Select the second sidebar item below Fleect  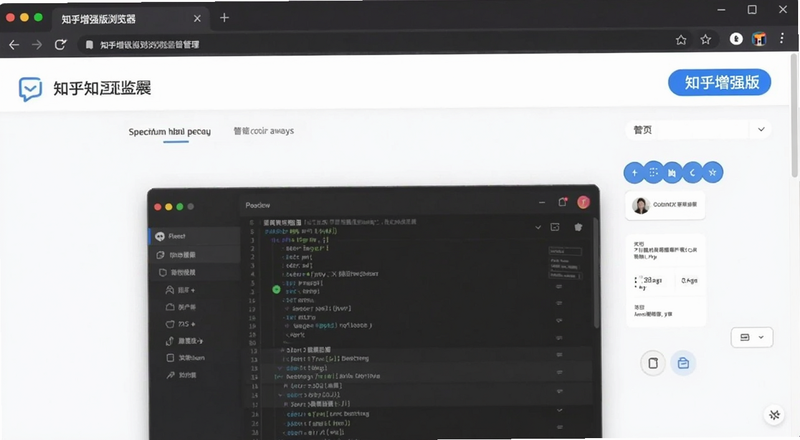(x=194, y=254)
